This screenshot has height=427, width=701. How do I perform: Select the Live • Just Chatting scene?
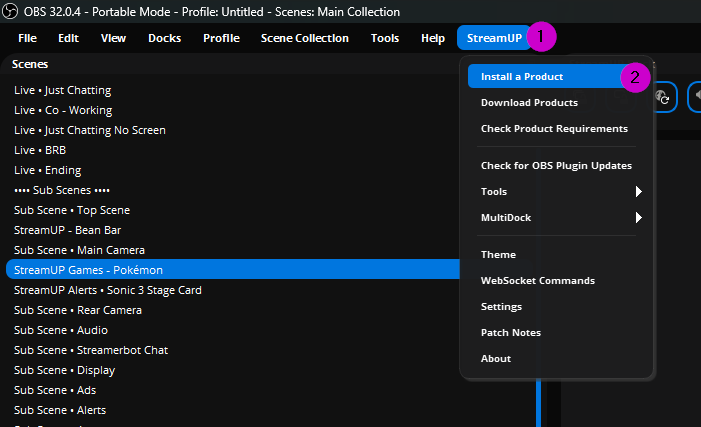click(x=62, y=90)
